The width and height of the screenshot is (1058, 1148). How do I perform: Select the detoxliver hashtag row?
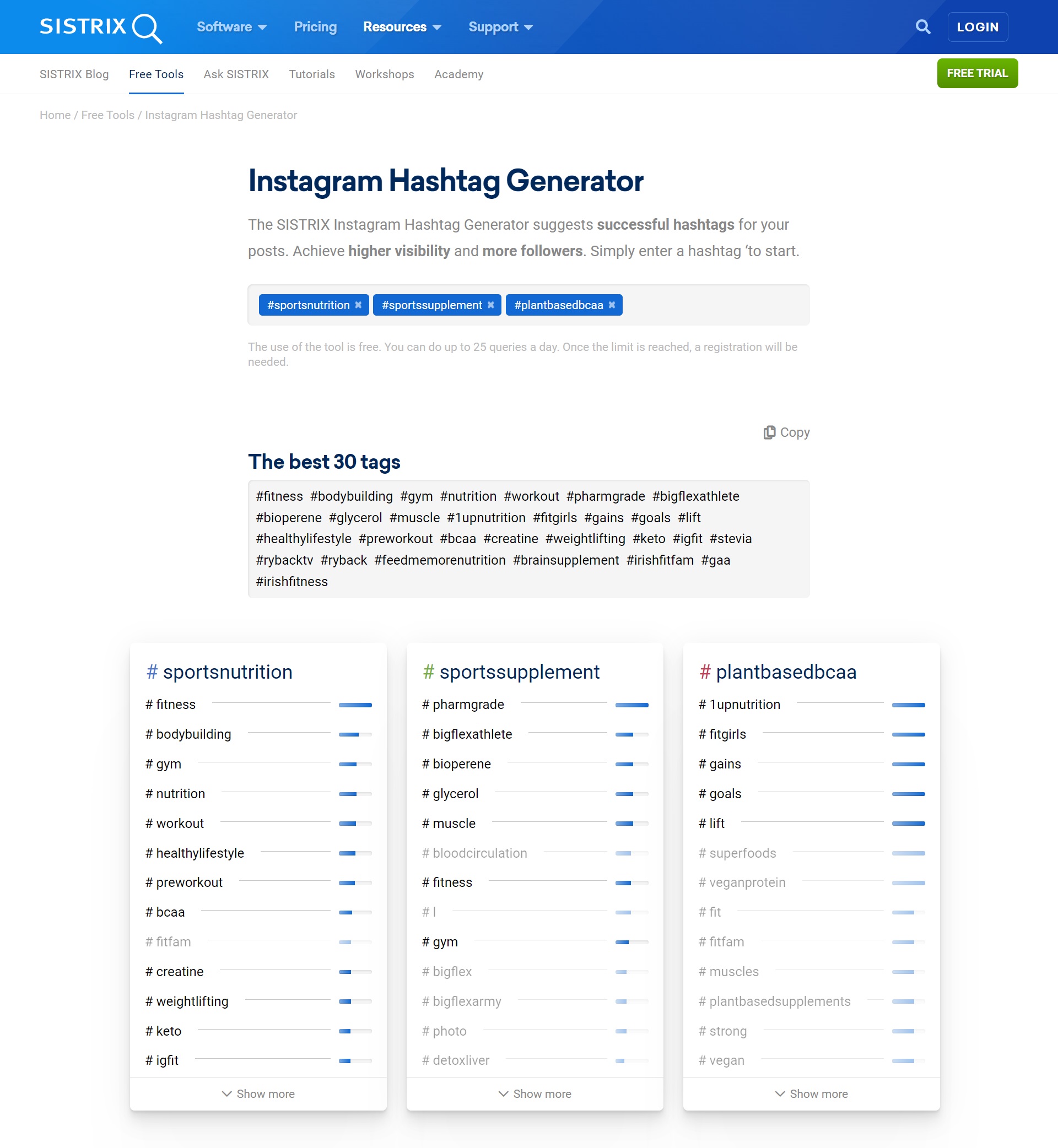[535, 1060]
